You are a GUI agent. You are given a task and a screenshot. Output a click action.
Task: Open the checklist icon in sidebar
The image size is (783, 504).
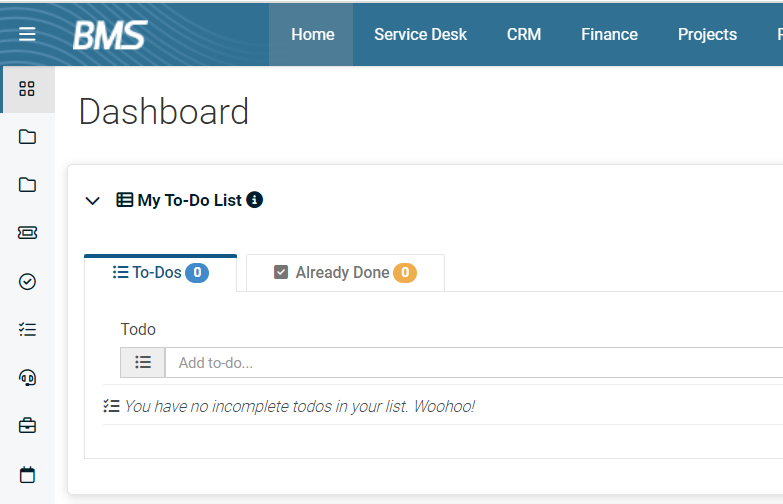(27, 330)
